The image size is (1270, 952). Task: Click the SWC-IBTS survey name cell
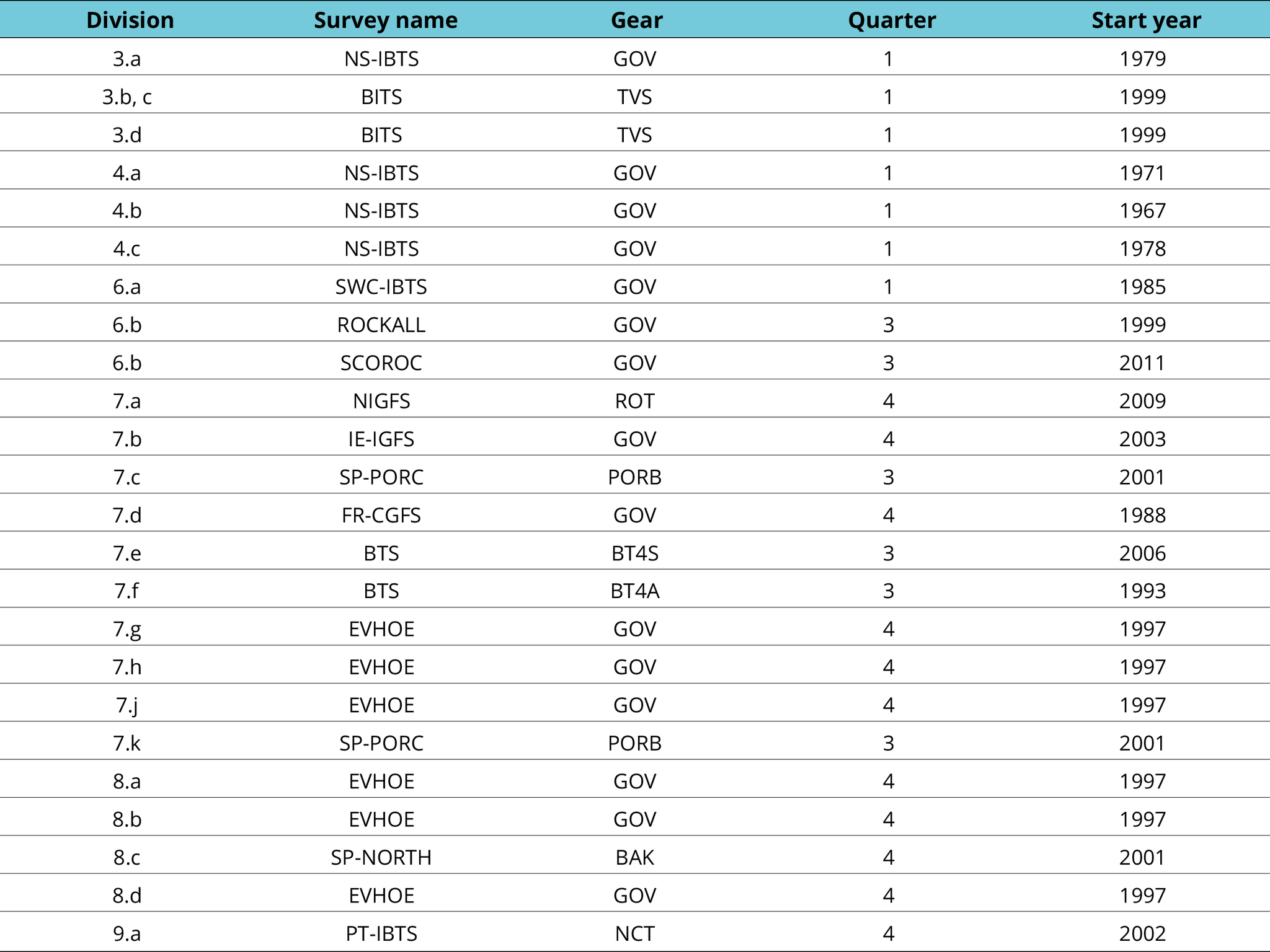381,287
